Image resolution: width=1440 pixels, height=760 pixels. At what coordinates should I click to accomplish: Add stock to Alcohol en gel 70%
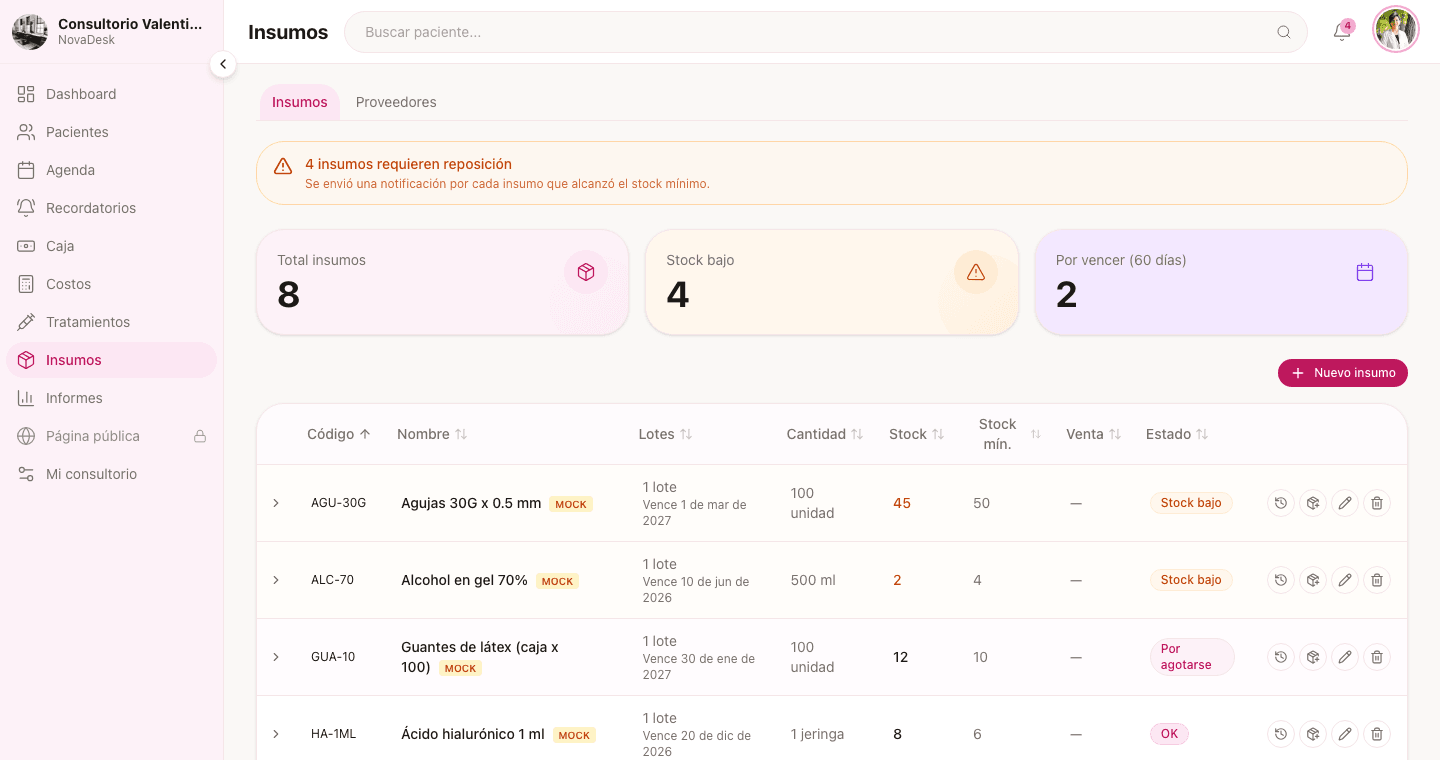click(1313, 580)
